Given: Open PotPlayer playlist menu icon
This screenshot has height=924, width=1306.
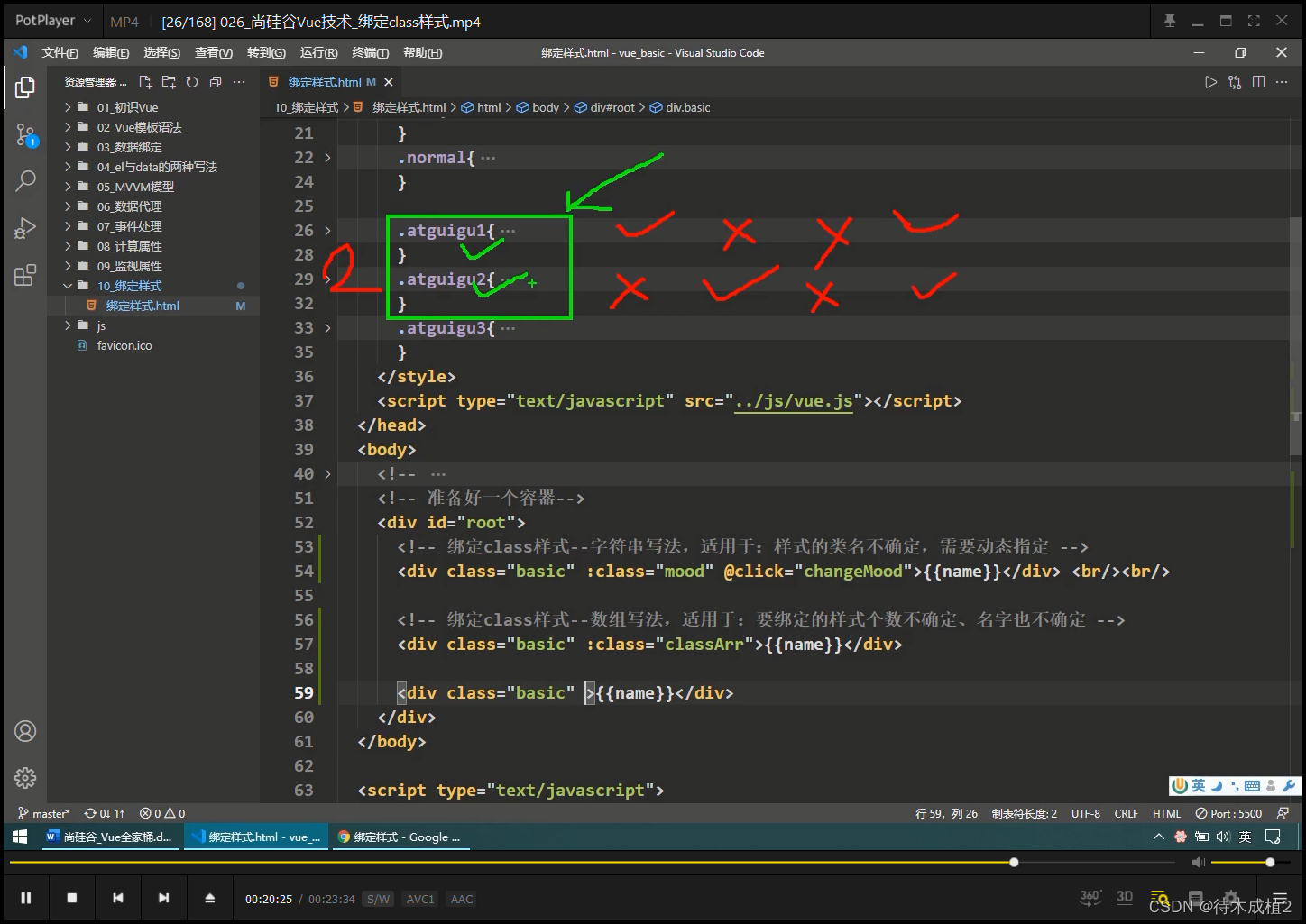Looking at the screenshot, I should pyautogui.click(x=1278, y=898).
